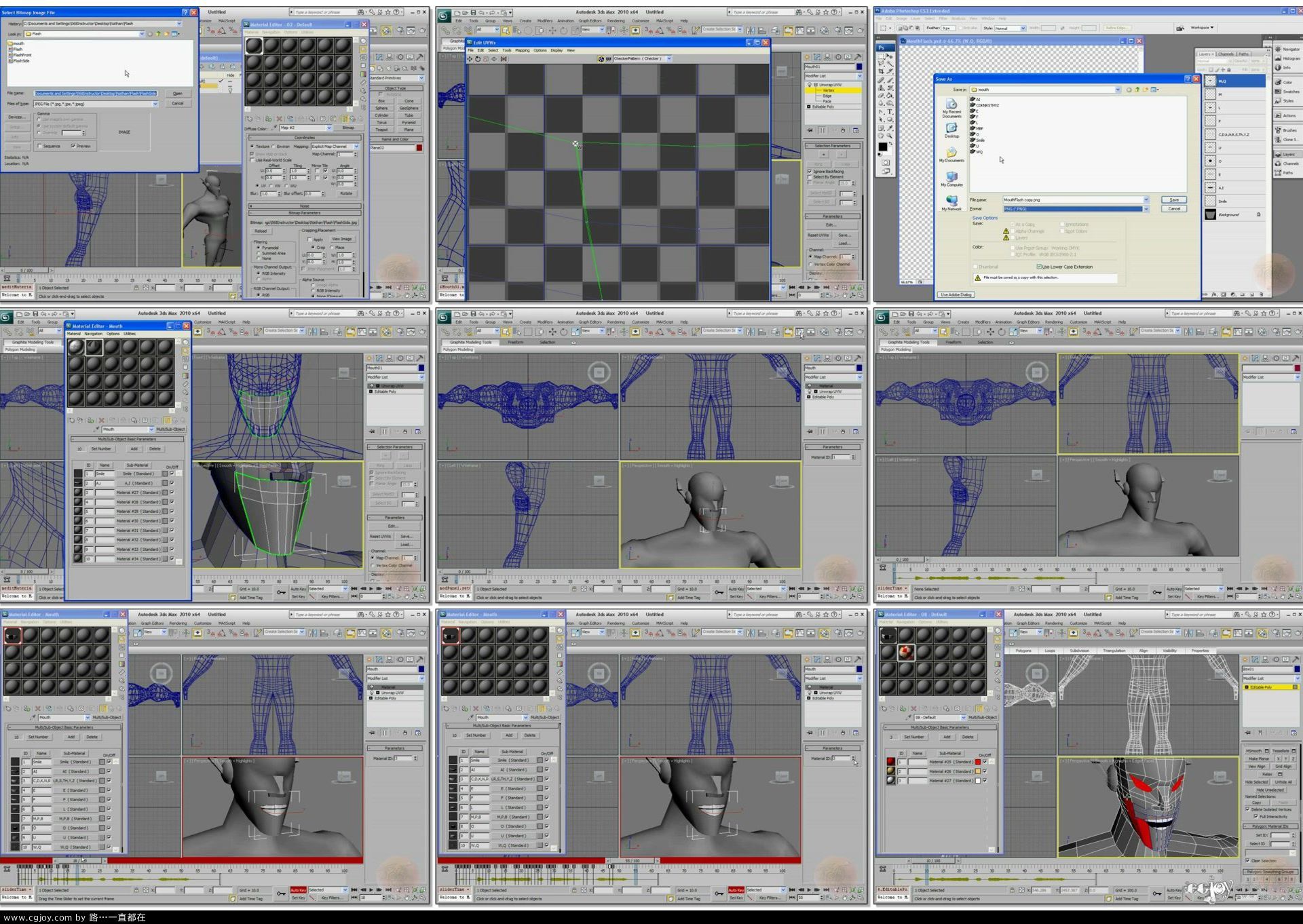The image size is (1303, 924).
Task: Go up one level in Save As dialog
Action: [x=1137, y=90]
